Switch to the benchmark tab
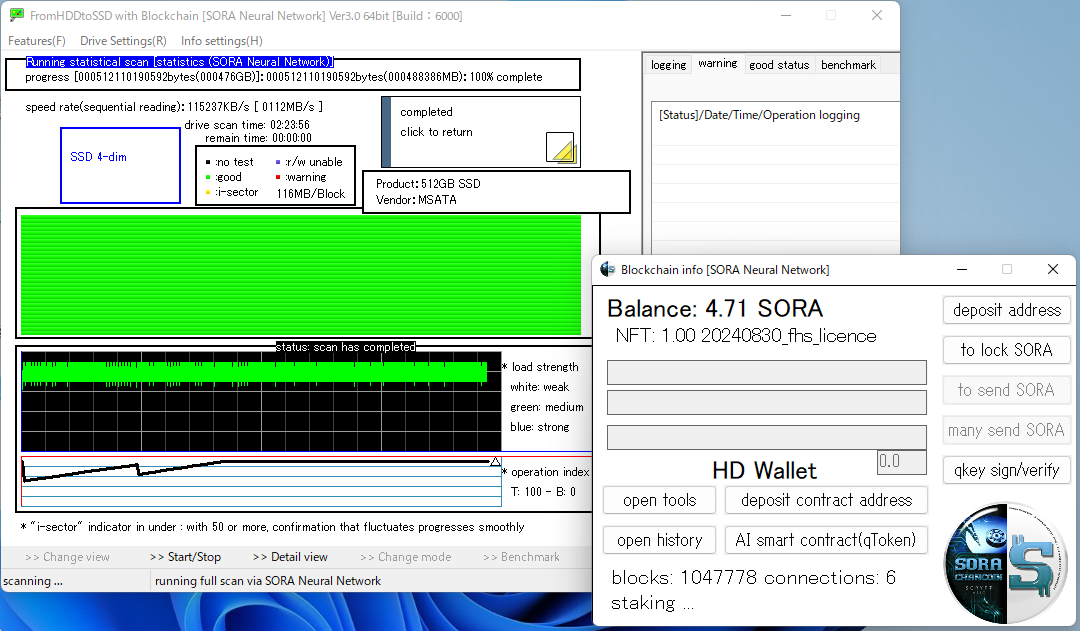1080x631 pixels. click(x=848, y=65)
